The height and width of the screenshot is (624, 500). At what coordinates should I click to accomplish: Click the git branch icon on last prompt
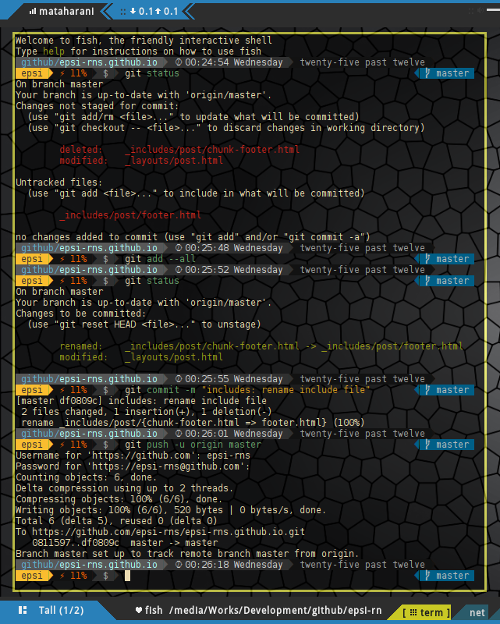[427, 575]
